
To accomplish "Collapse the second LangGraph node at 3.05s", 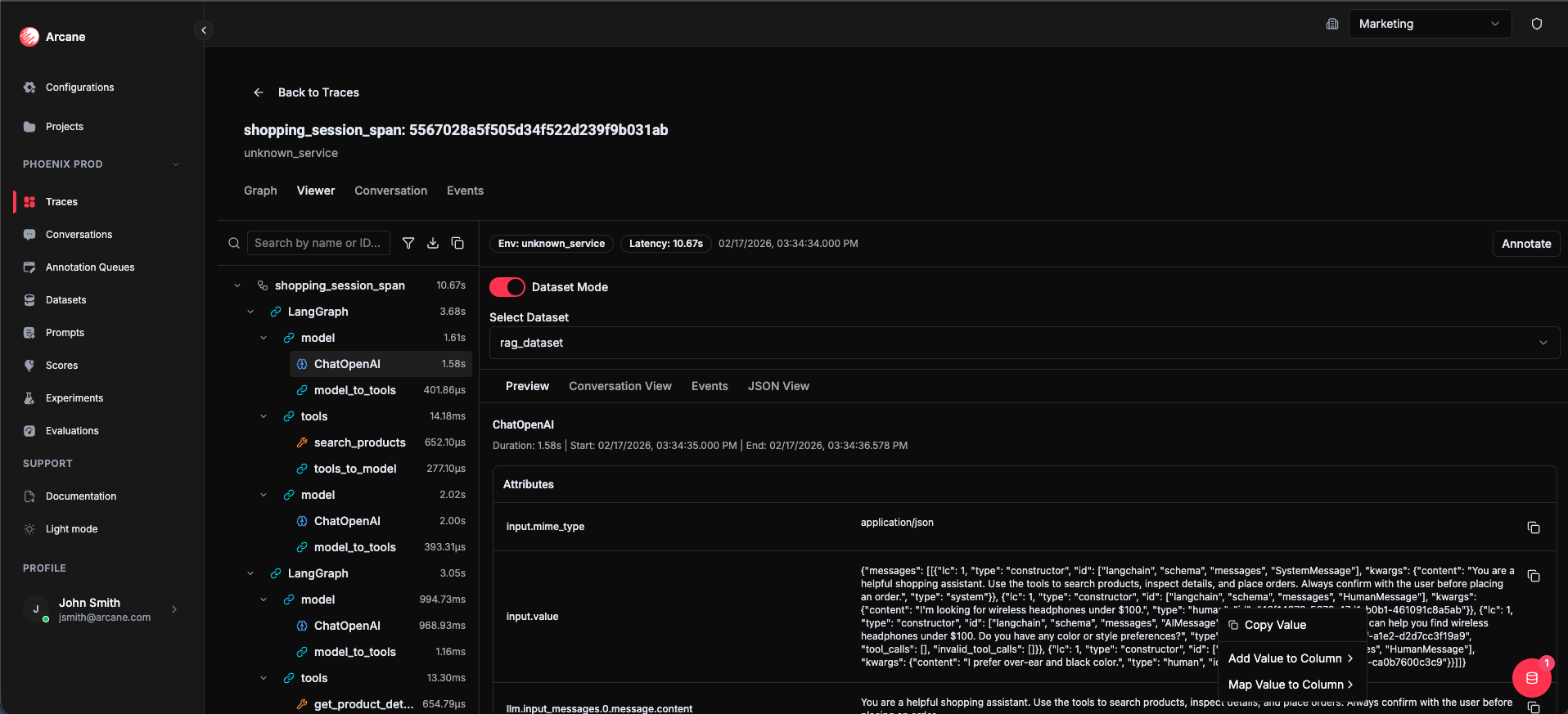I will tap(250, 573).
